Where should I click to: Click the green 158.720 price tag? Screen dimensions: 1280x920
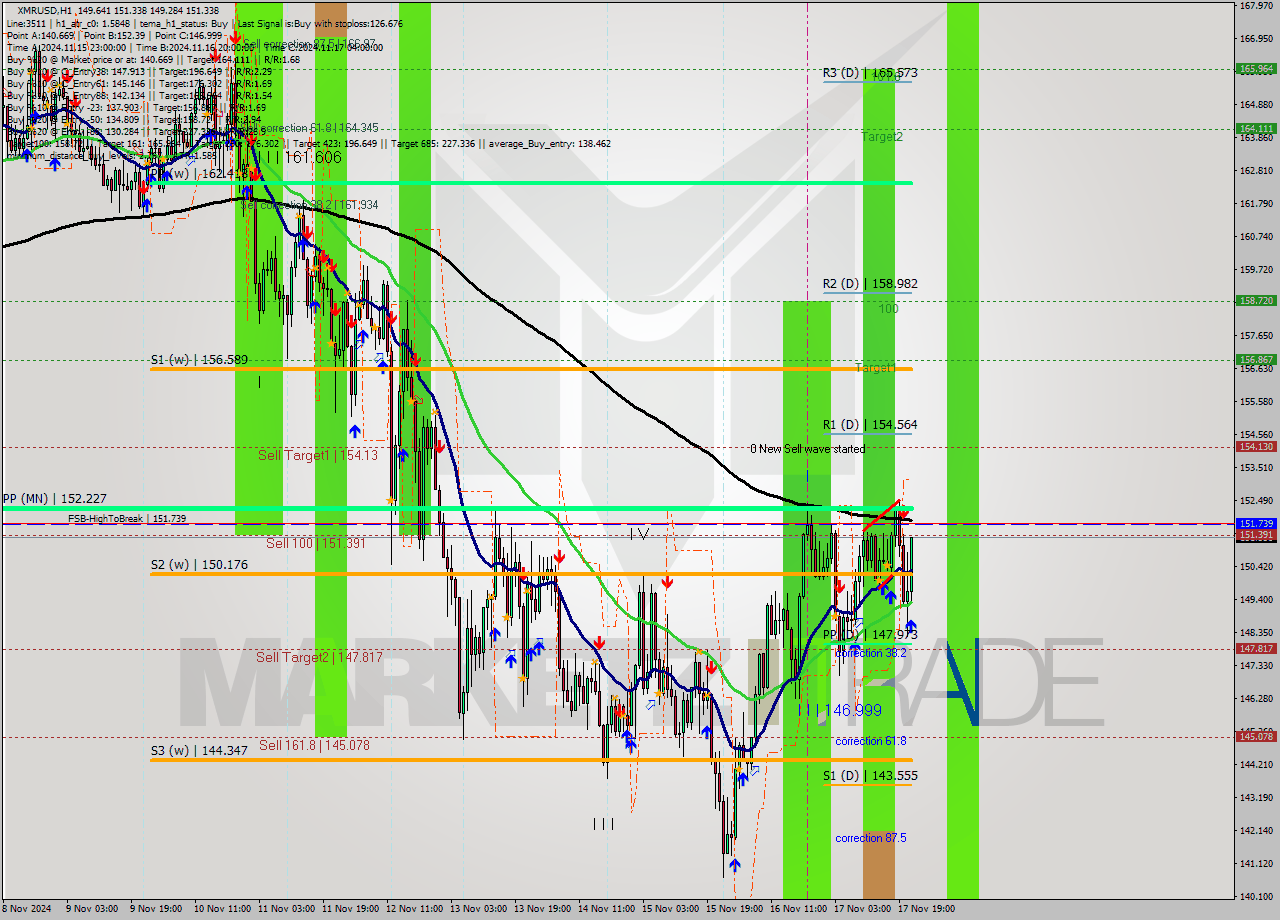[x=1256, y=300]
